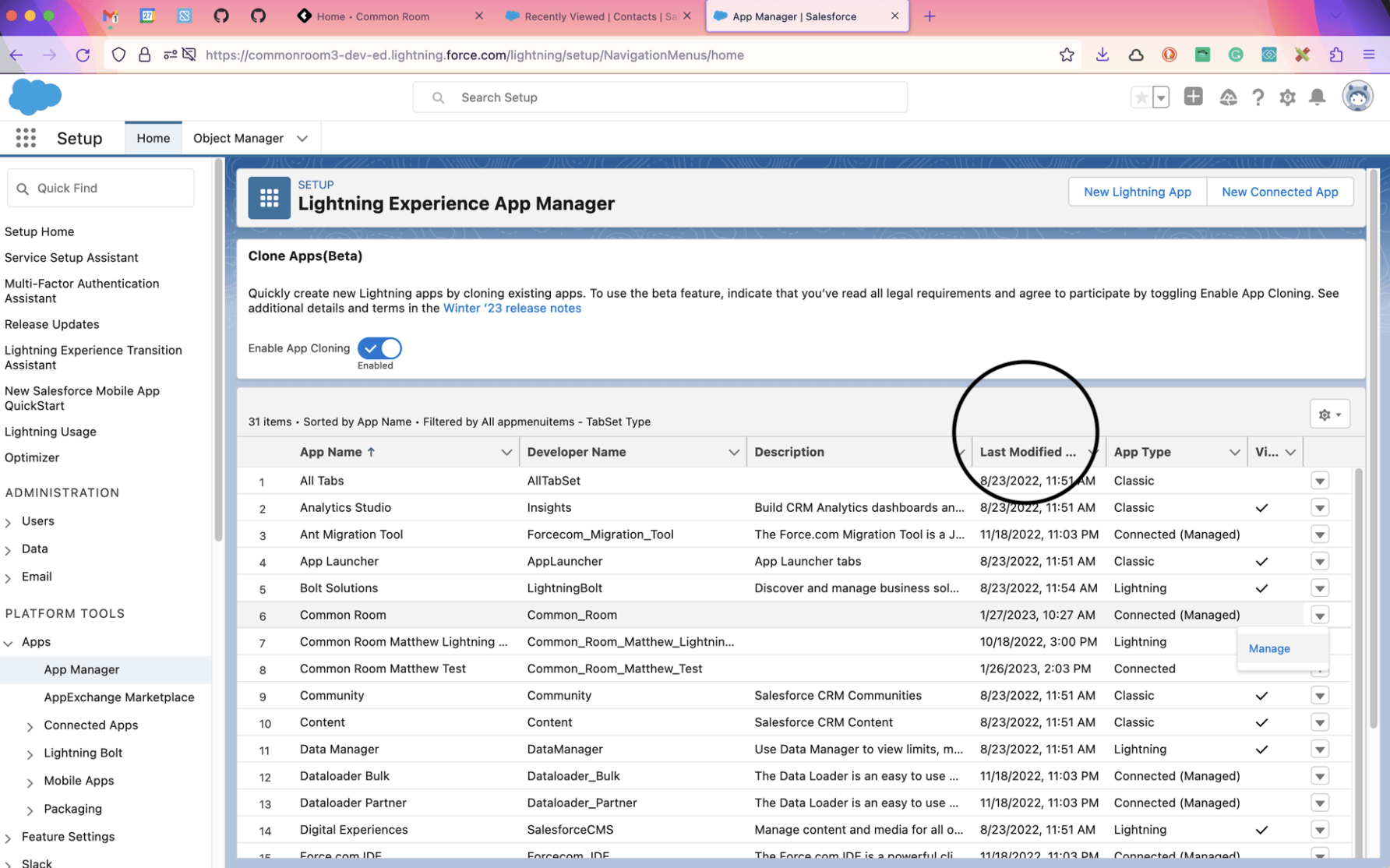Go back in browser history
The width and height of the screenshot is (1390, 868).
point(16,55)
